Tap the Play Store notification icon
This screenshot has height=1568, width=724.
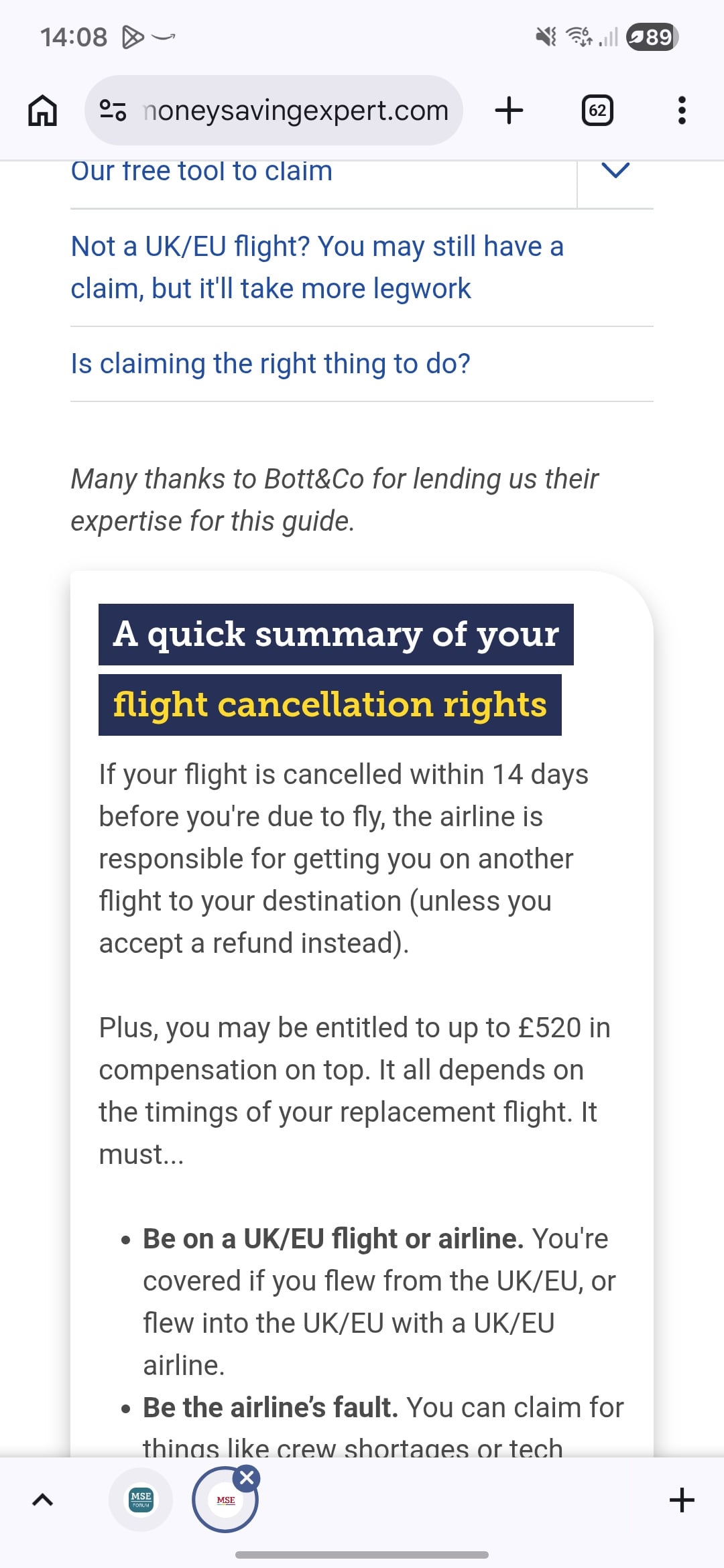133,37
